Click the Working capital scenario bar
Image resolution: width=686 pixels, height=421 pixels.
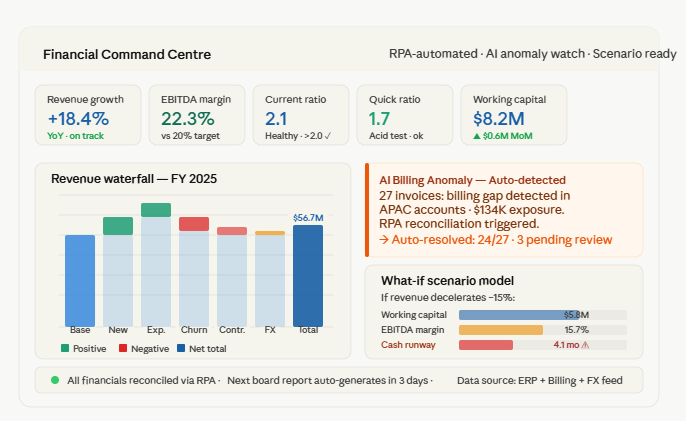tap(519, 315)
